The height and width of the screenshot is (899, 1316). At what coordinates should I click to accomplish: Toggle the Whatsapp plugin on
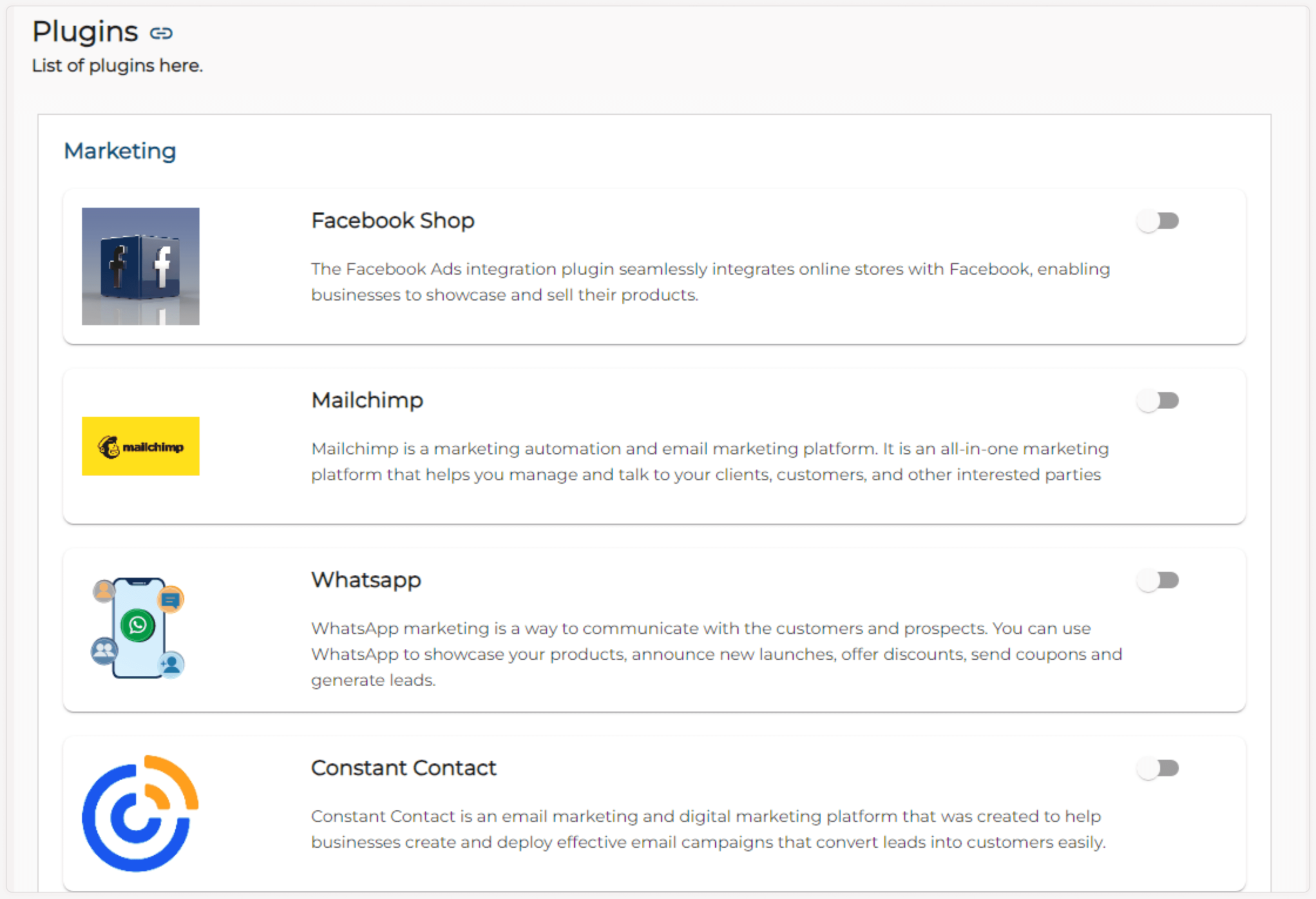click(x=1157, y=581)
